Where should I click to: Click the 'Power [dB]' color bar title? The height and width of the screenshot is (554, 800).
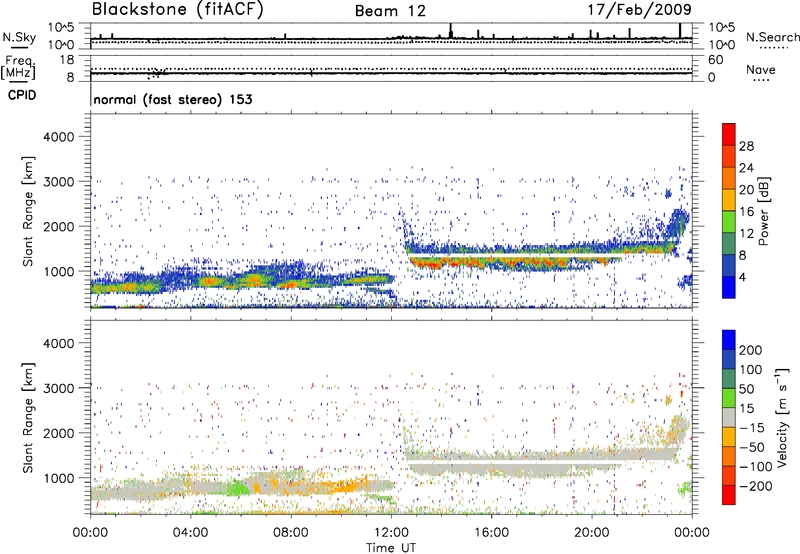[x=764, y=211]
